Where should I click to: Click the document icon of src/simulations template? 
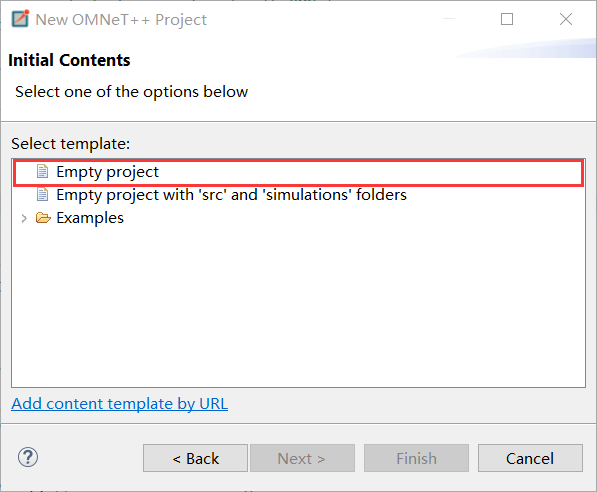pyautogui.click(x=42, y=194)
